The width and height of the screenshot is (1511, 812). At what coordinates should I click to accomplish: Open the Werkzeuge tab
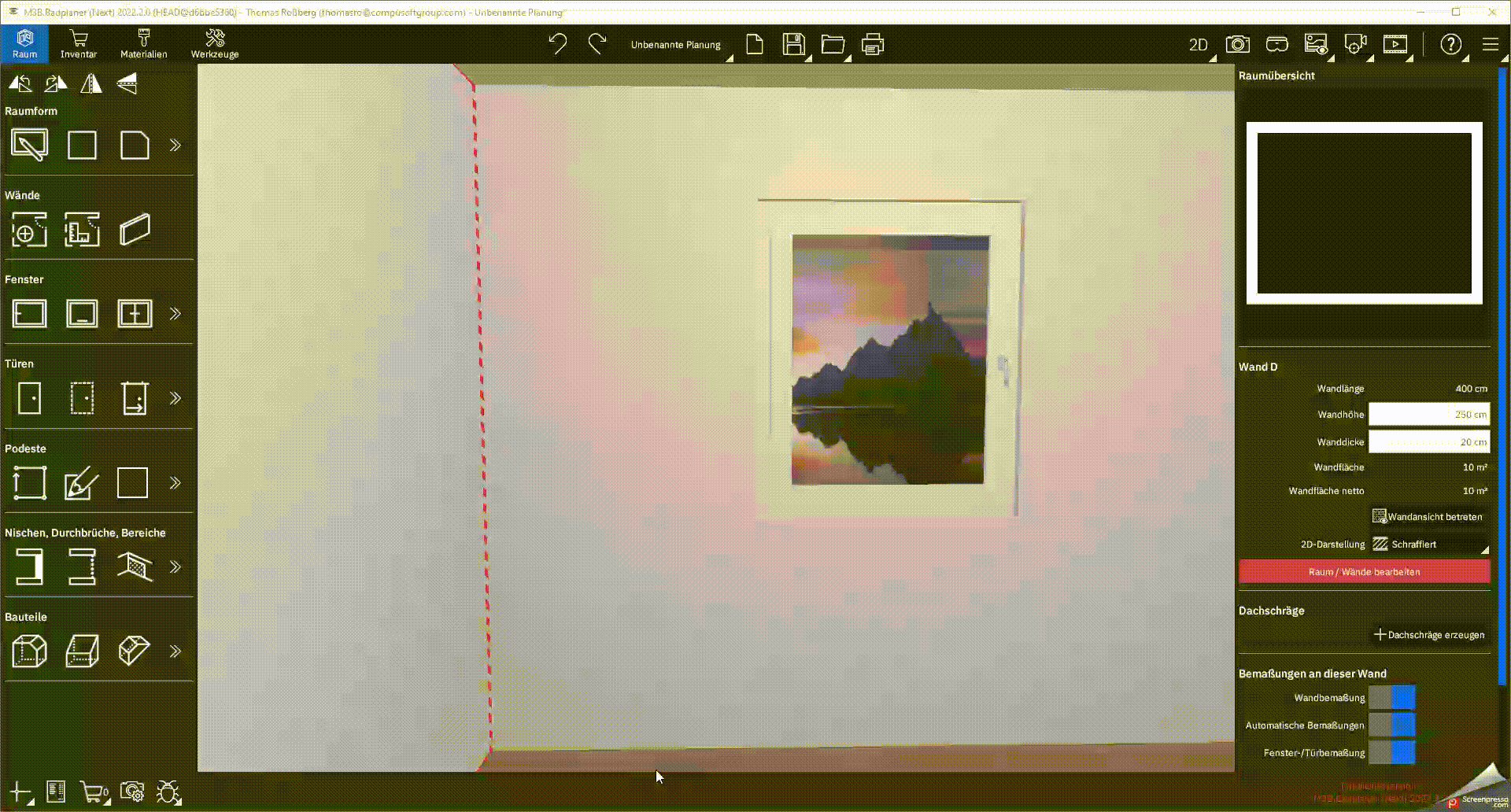click(x=215, y=44)
